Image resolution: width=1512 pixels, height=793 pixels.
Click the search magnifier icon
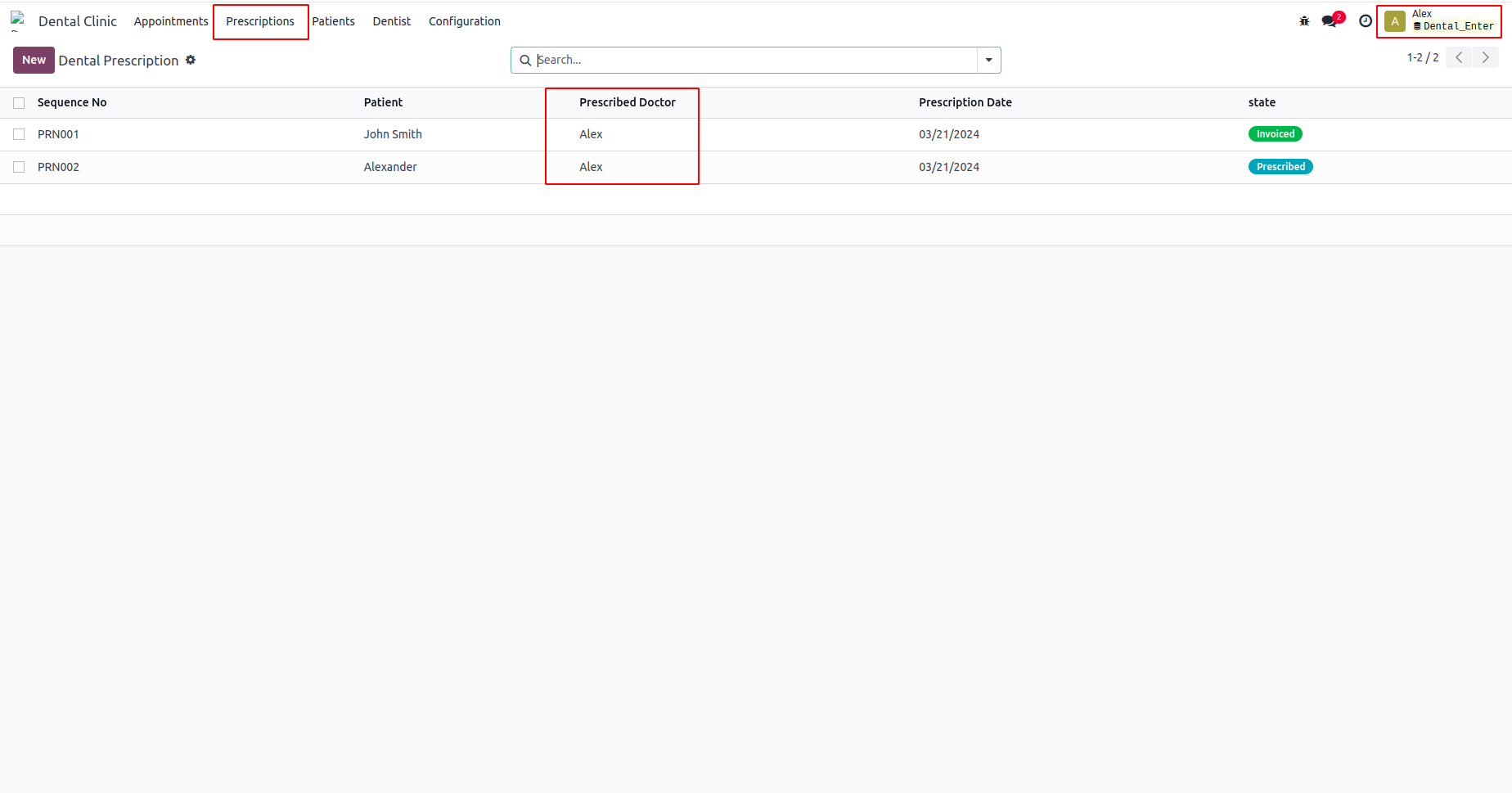point(525,61)
